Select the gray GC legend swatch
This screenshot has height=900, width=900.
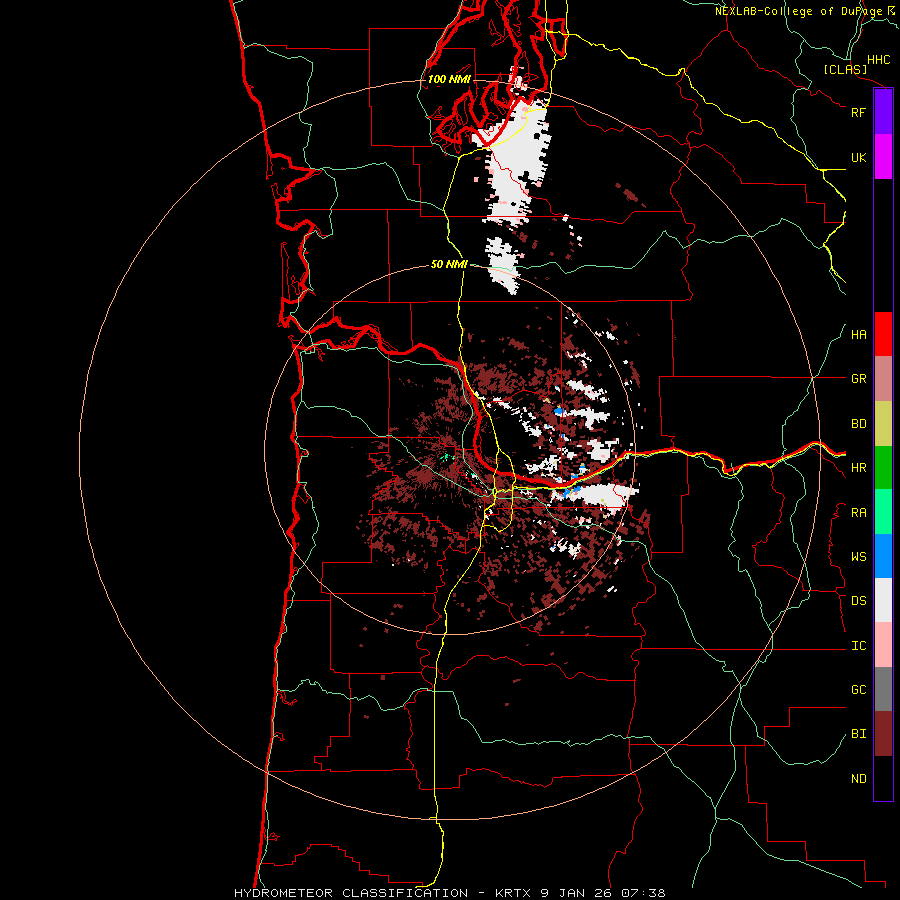(883, 689)
